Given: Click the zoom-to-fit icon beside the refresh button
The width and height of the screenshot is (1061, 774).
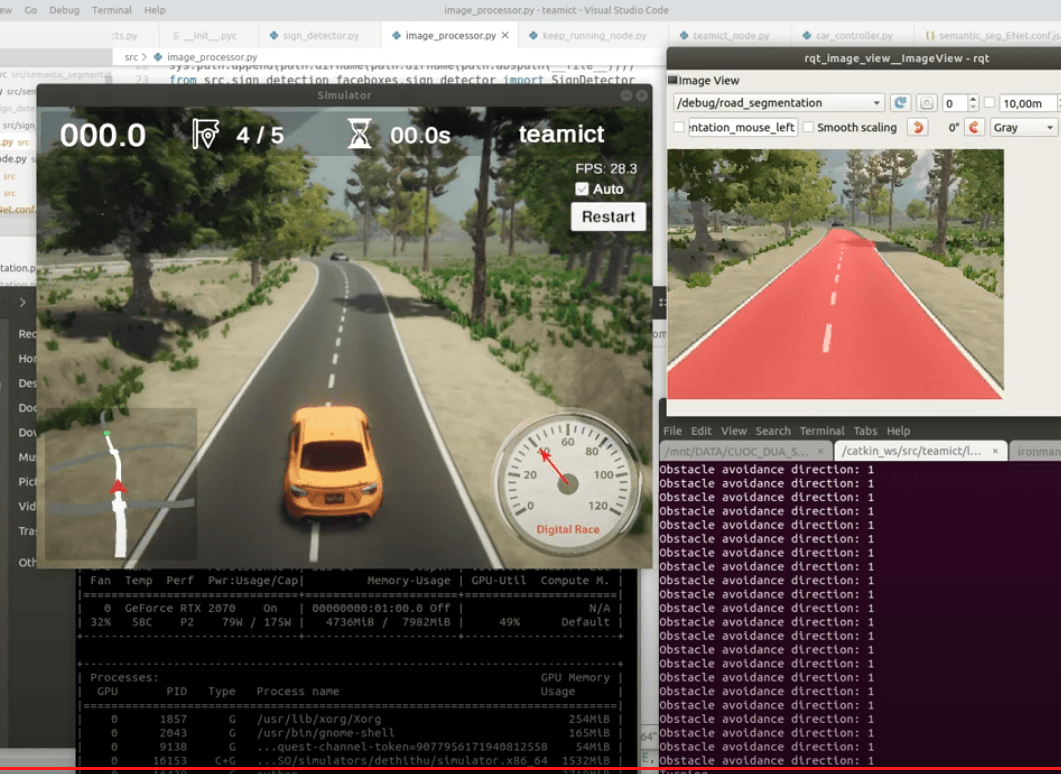Looking at the screenshot, I should (927, 103).
